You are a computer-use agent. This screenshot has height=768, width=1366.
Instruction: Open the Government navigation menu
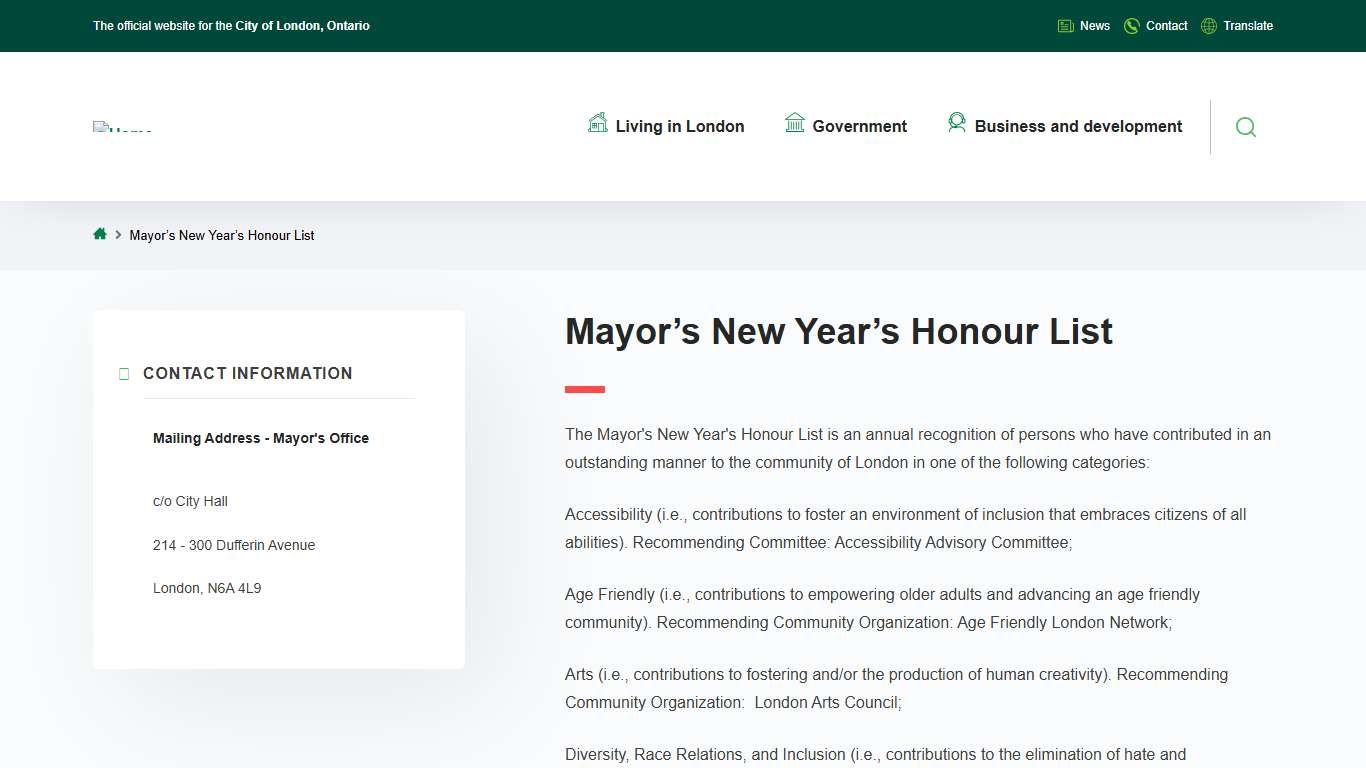pyautogui.click(x=859, y=126)
